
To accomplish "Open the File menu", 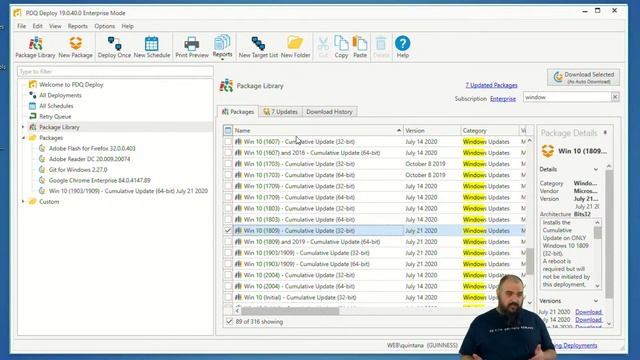I will (21, 26).
